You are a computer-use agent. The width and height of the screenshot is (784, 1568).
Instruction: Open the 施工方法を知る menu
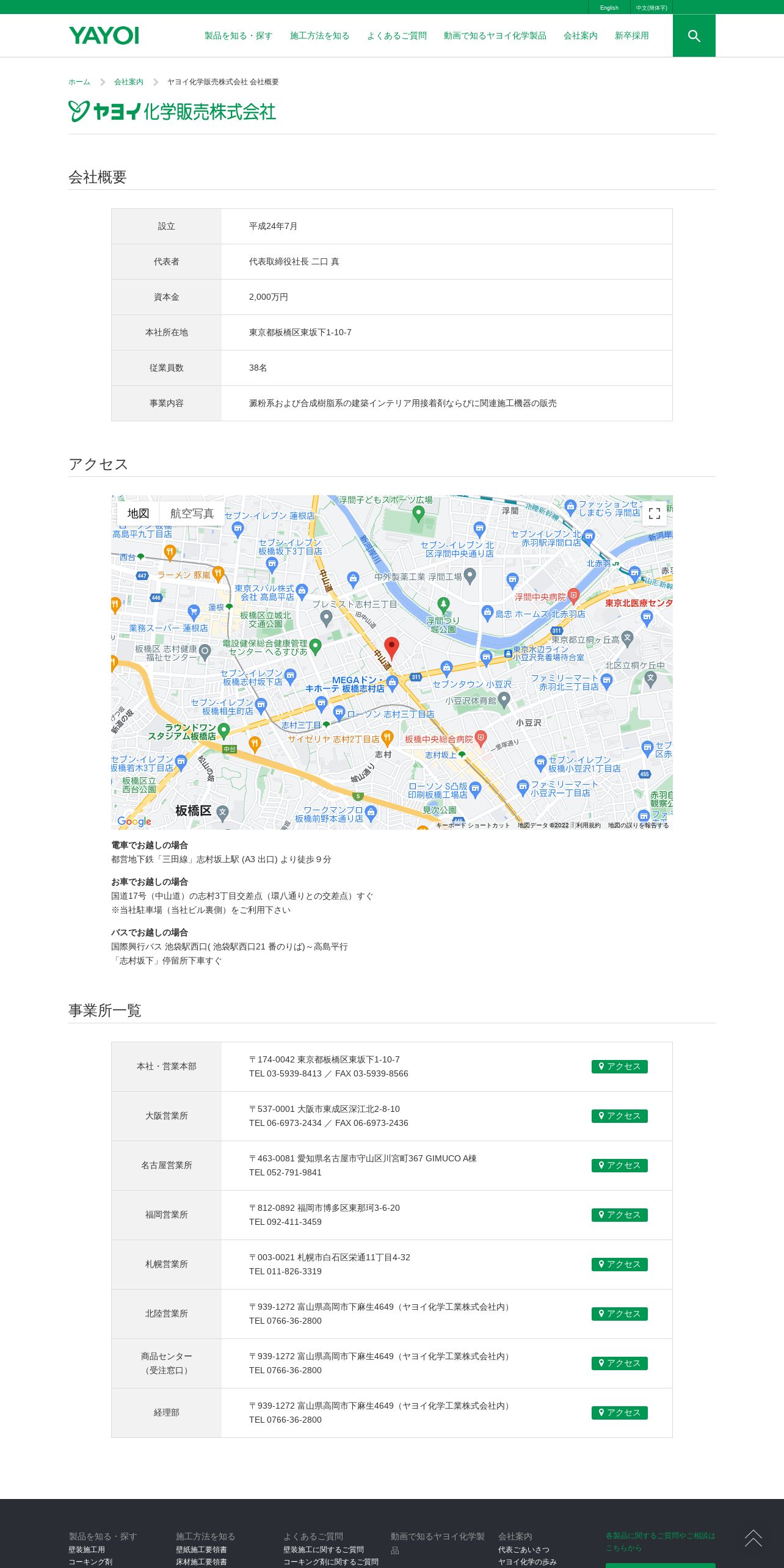pos(320,36)
